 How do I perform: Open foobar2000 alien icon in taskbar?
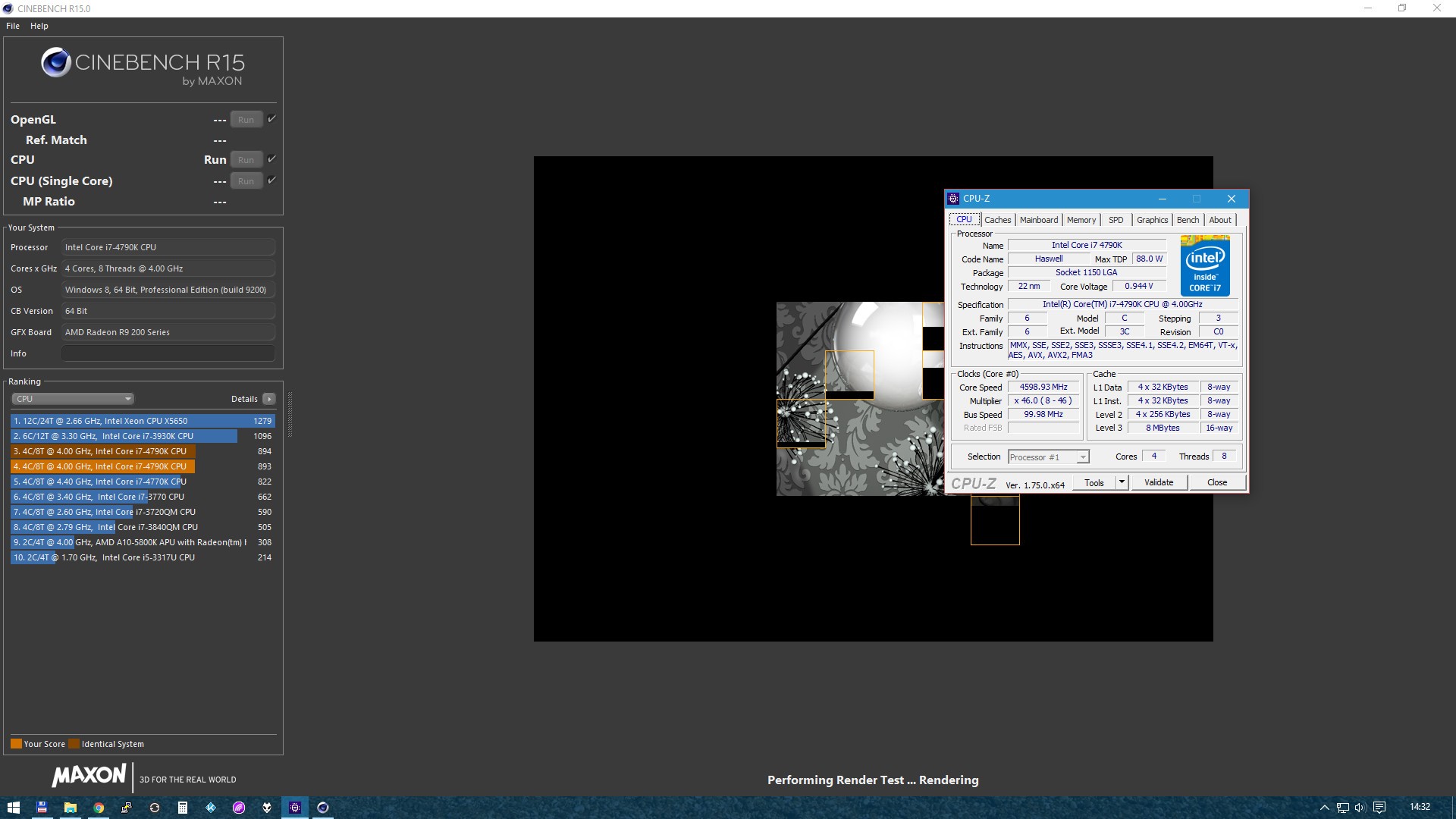[x=267, y=808]
